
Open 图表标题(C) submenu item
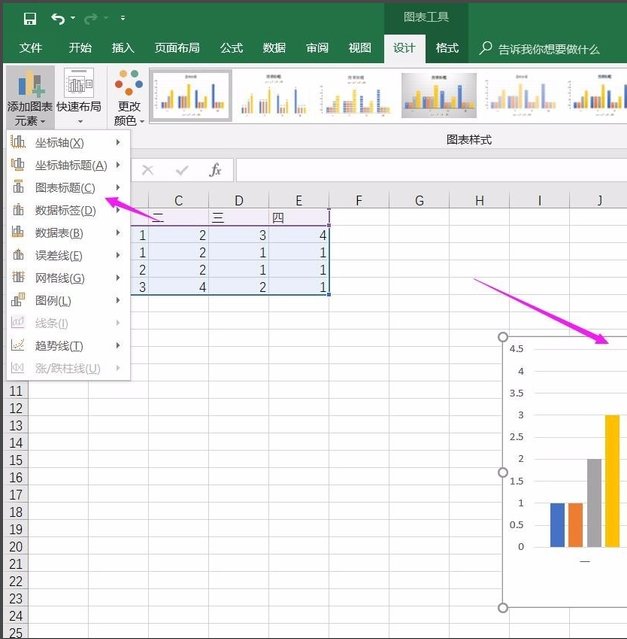(x=68, y=187)
